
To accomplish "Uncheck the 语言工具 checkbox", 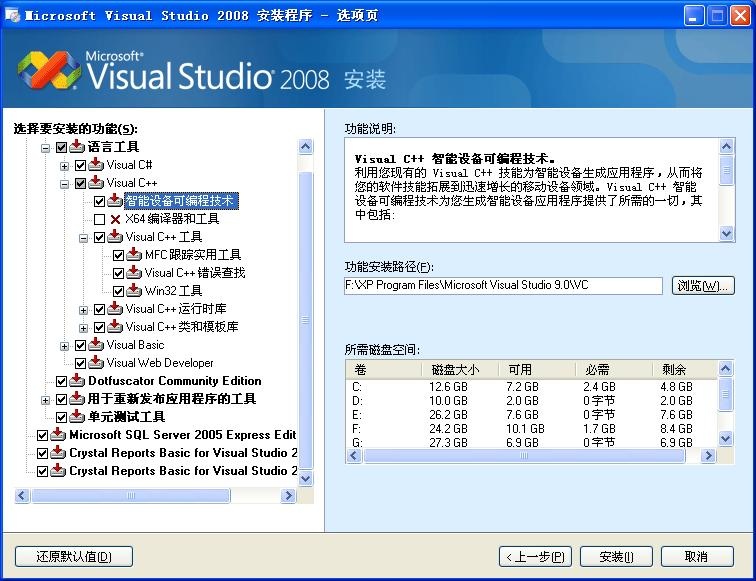I will pos(61,147).
